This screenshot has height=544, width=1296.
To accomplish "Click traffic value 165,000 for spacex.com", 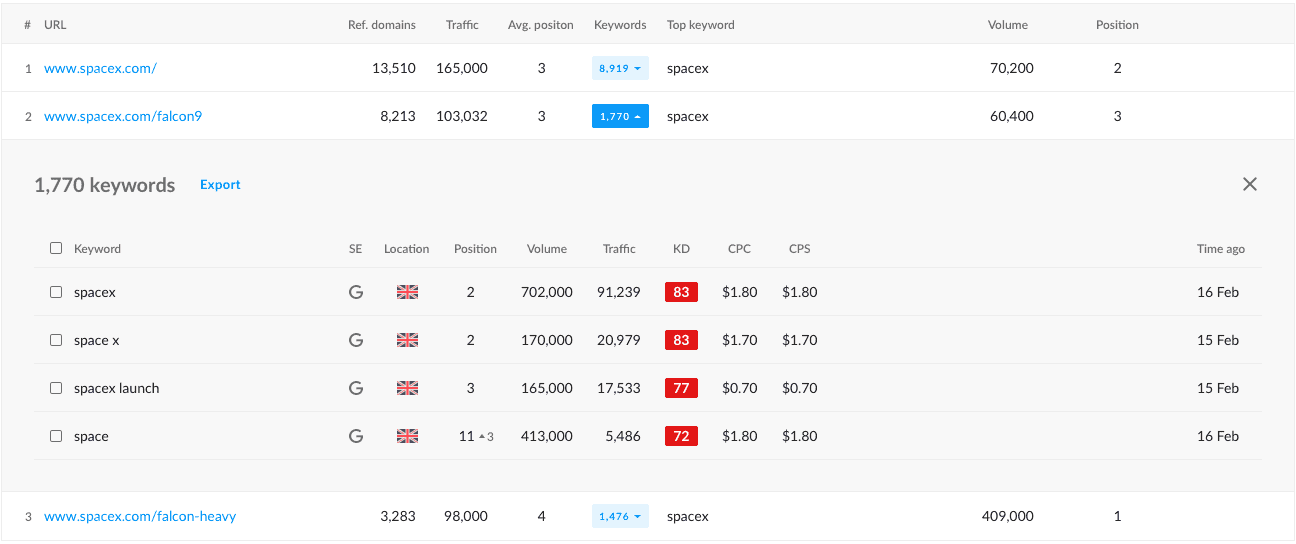I will (x=462, y=68).
